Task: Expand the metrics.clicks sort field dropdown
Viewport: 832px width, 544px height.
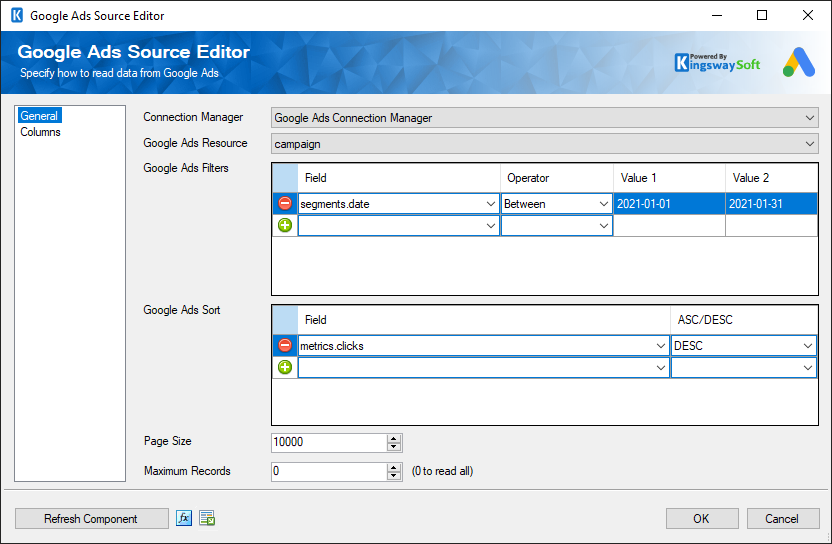Action: click(661, 346)
